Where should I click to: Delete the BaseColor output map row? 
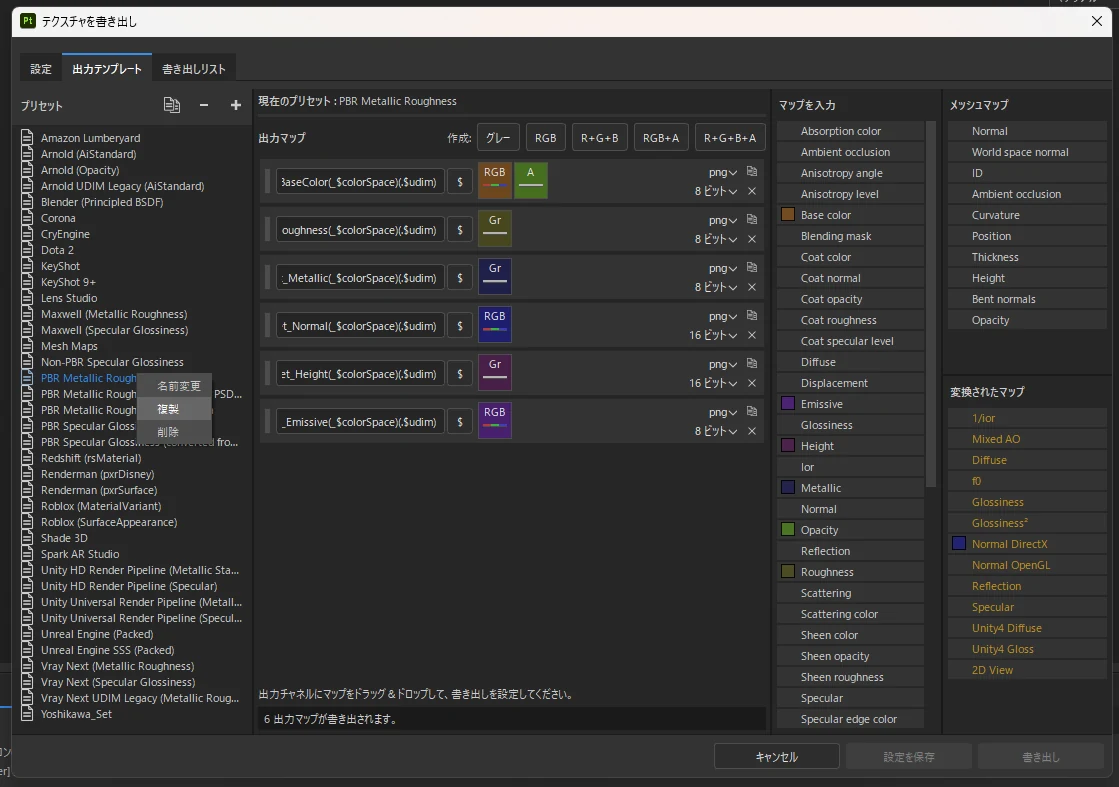point(751,191)
